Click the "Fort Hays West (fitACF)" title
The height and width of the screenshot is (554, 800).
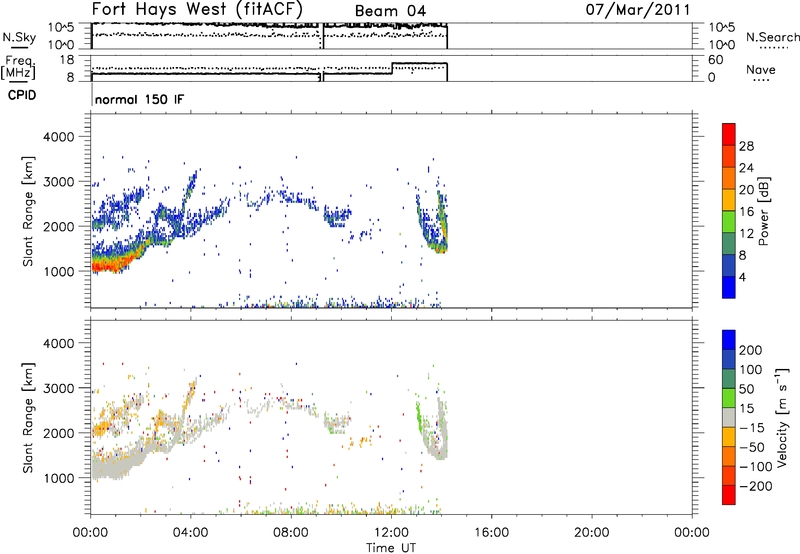[x=197, y=9]
